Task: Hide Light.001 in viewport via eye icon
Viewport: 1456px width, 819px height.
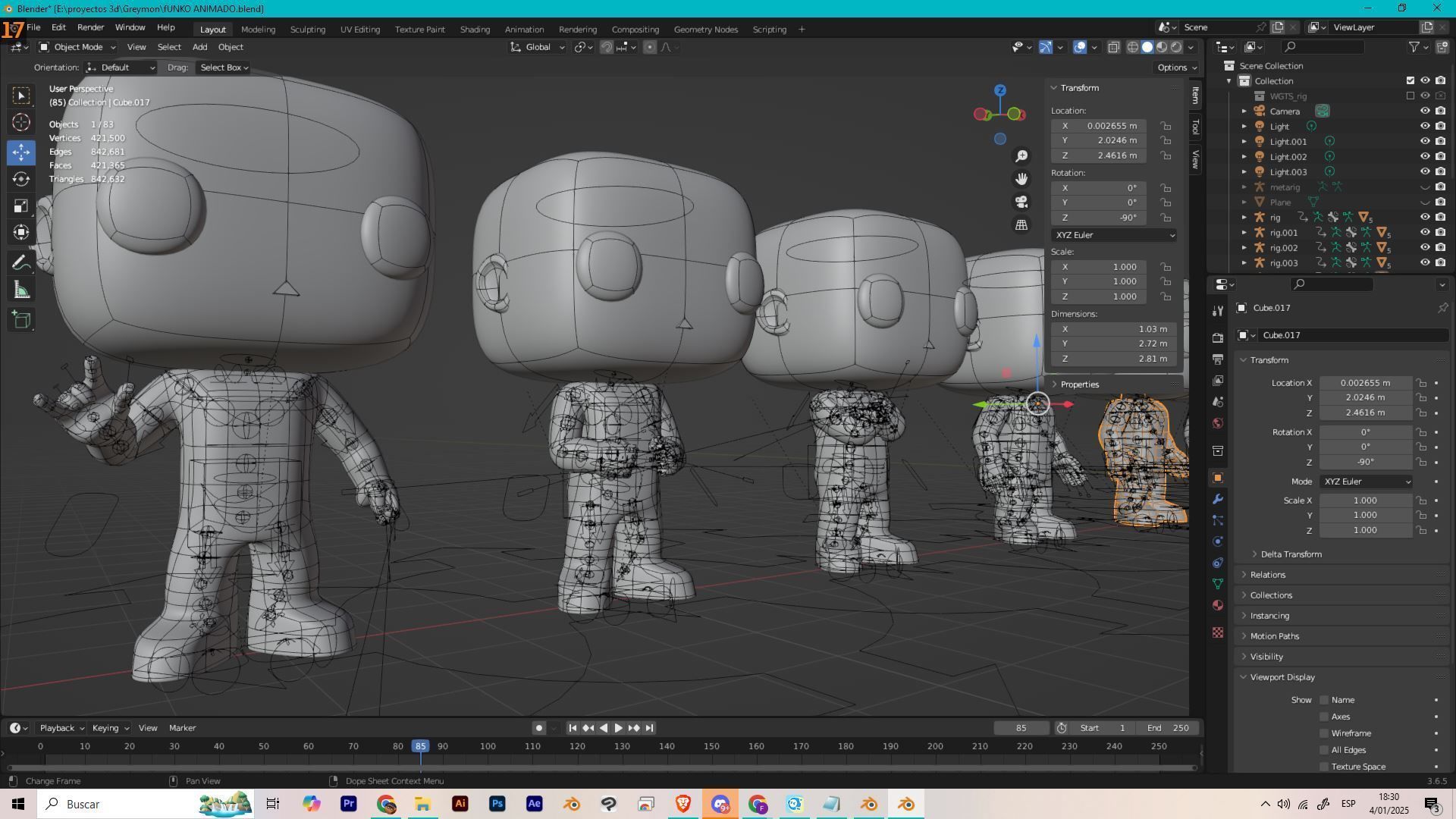Action: pyautogui.click(x=1425, y=141)
